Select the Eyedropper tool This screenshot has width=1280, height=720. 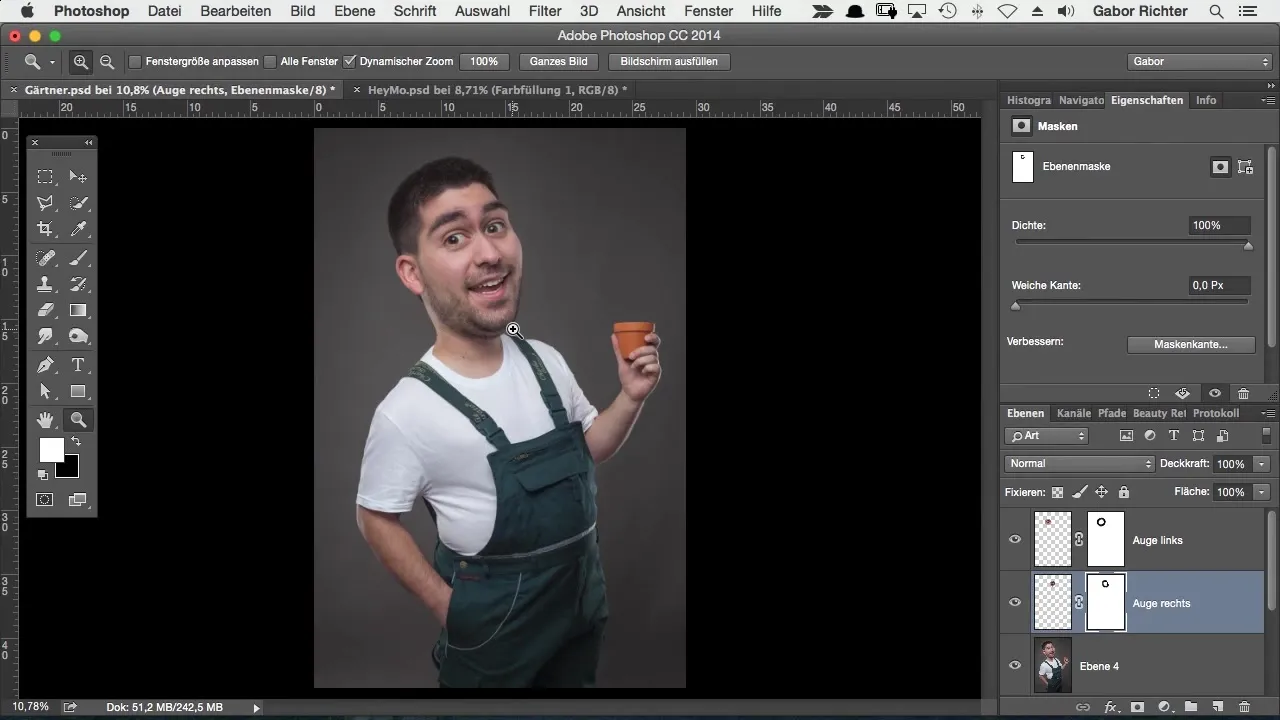78,229
